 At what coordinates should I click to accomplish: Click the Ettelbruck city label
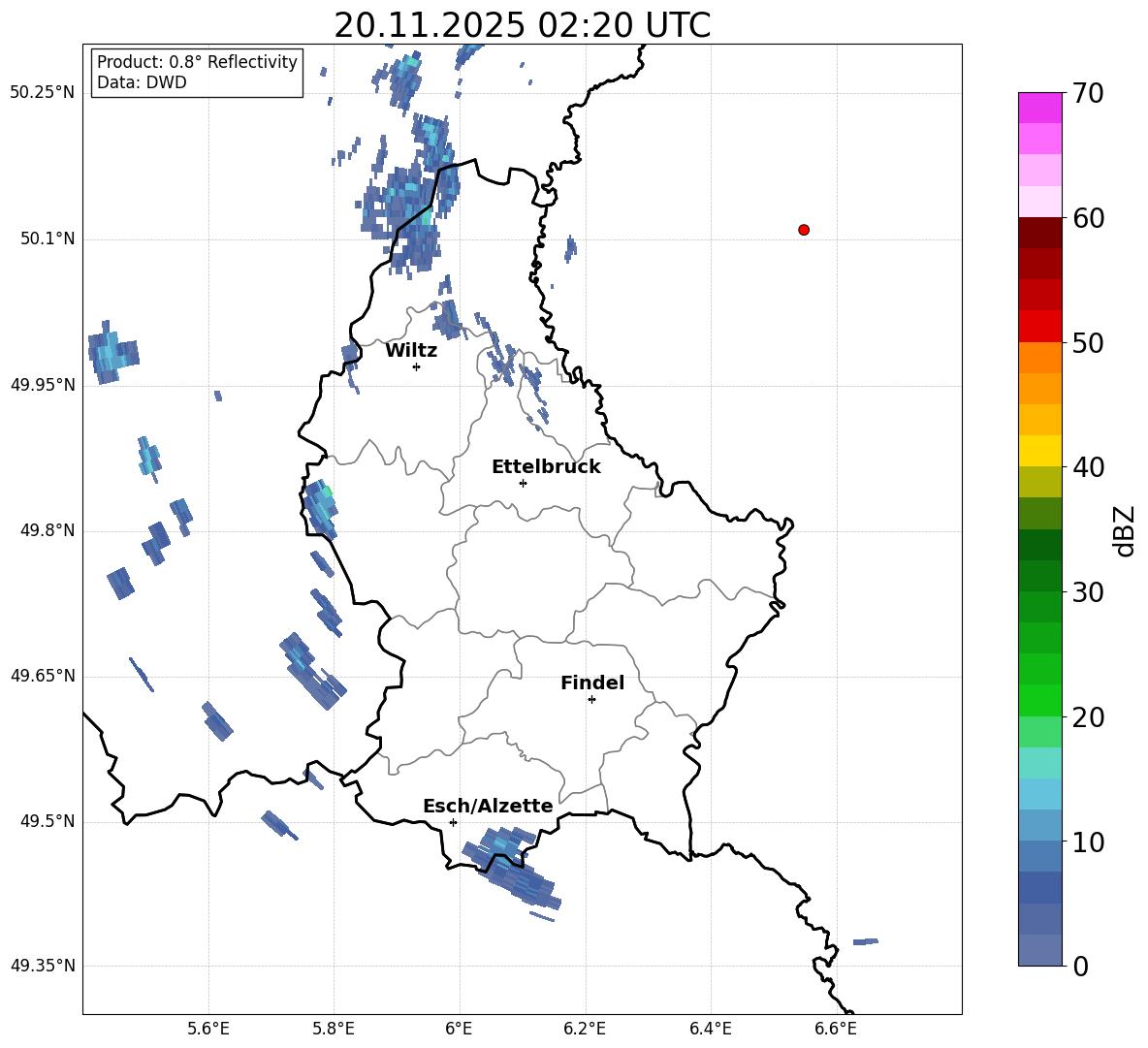pos(546,467)
